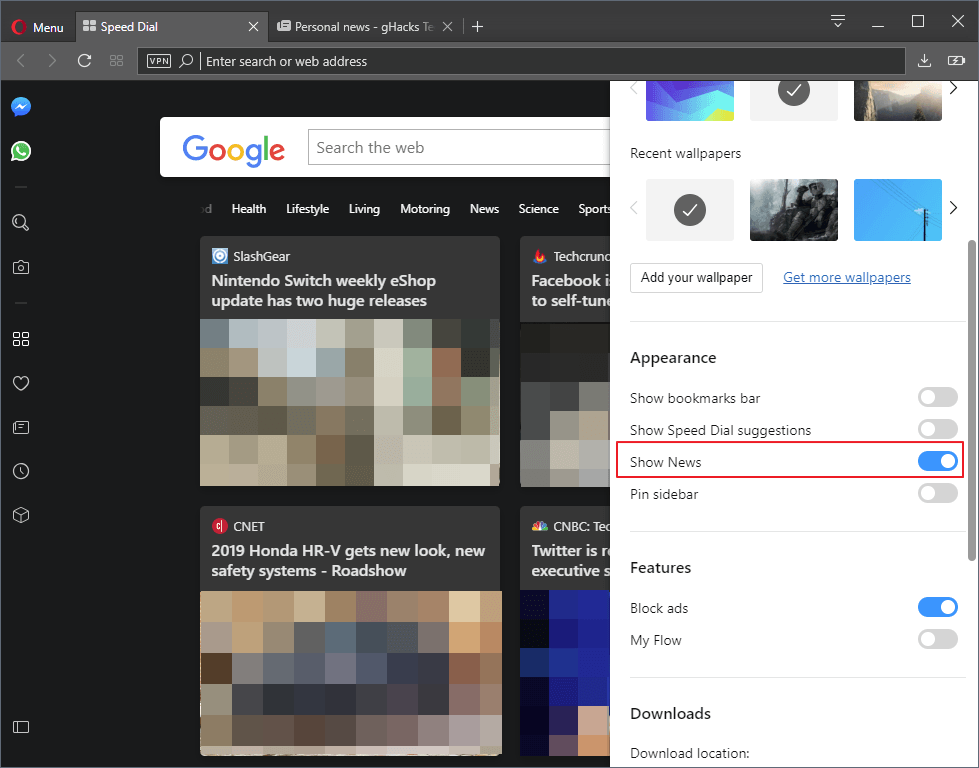Switch to Personal news gHacks tab

point(365,27)
